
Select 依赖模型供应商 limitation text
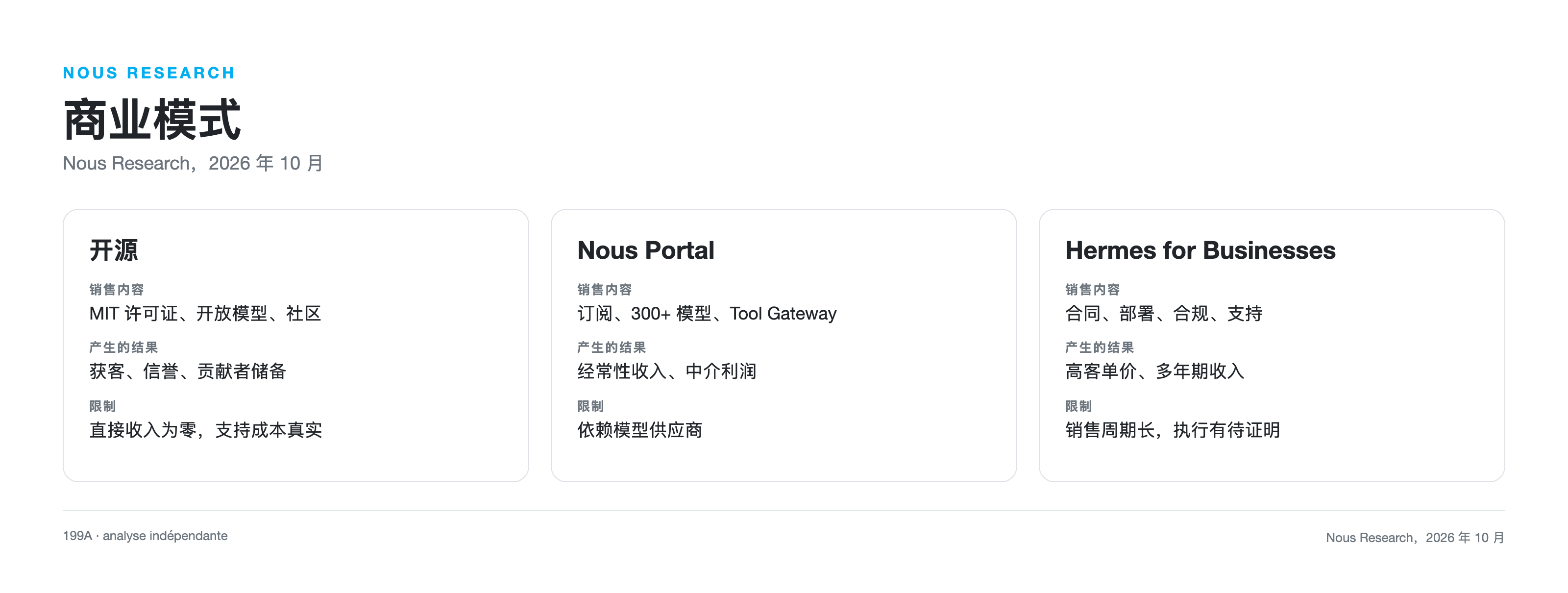tap(640, 430)
